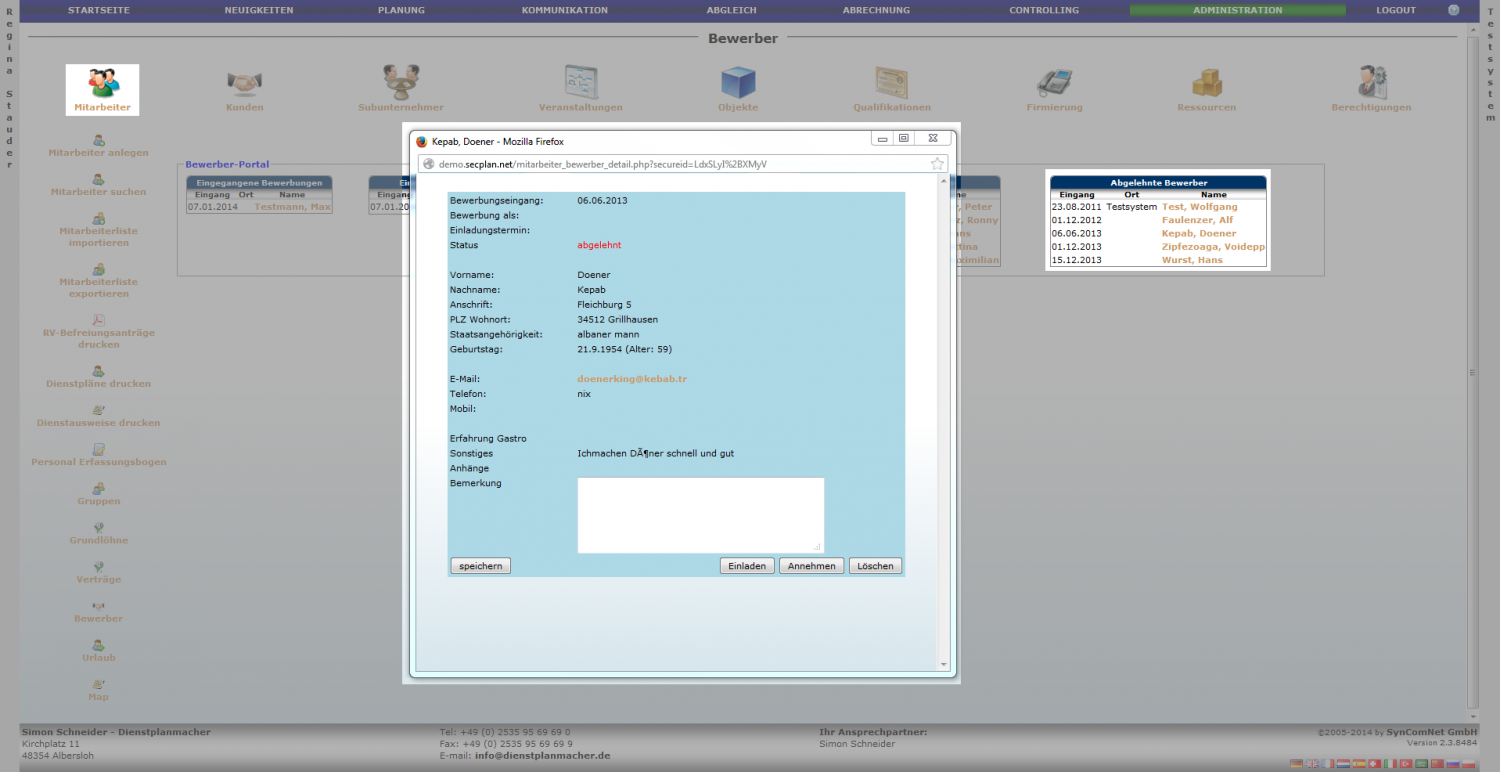This screenshot has width=1500, height=772.
Task: Open the Qualifikationen certificate icon
Action: coord(892,83)
